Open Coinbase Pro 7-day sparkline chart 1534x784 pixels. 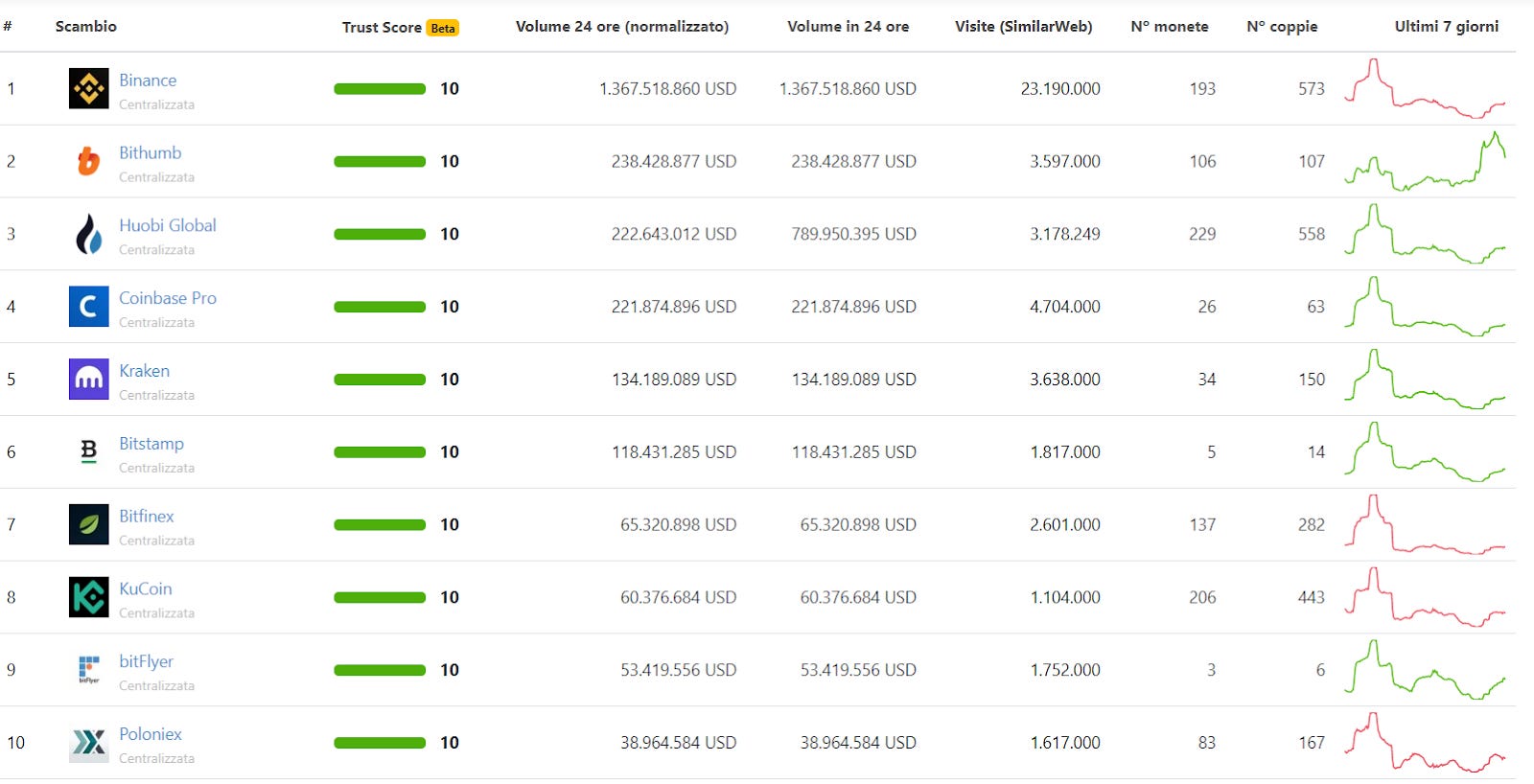(1425, 307)
